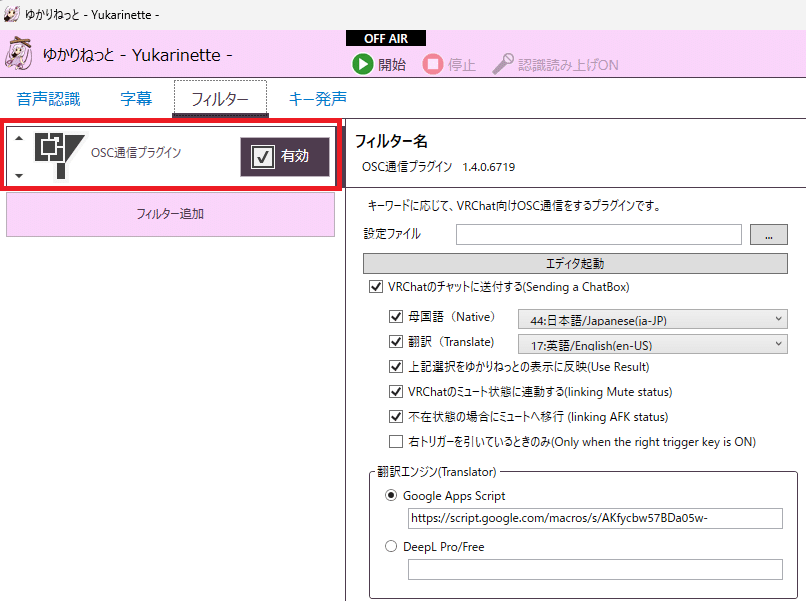The height and width of the screenshot is (601, 806).
Task: Click the green 開始 start play icon
Action: 363,64
